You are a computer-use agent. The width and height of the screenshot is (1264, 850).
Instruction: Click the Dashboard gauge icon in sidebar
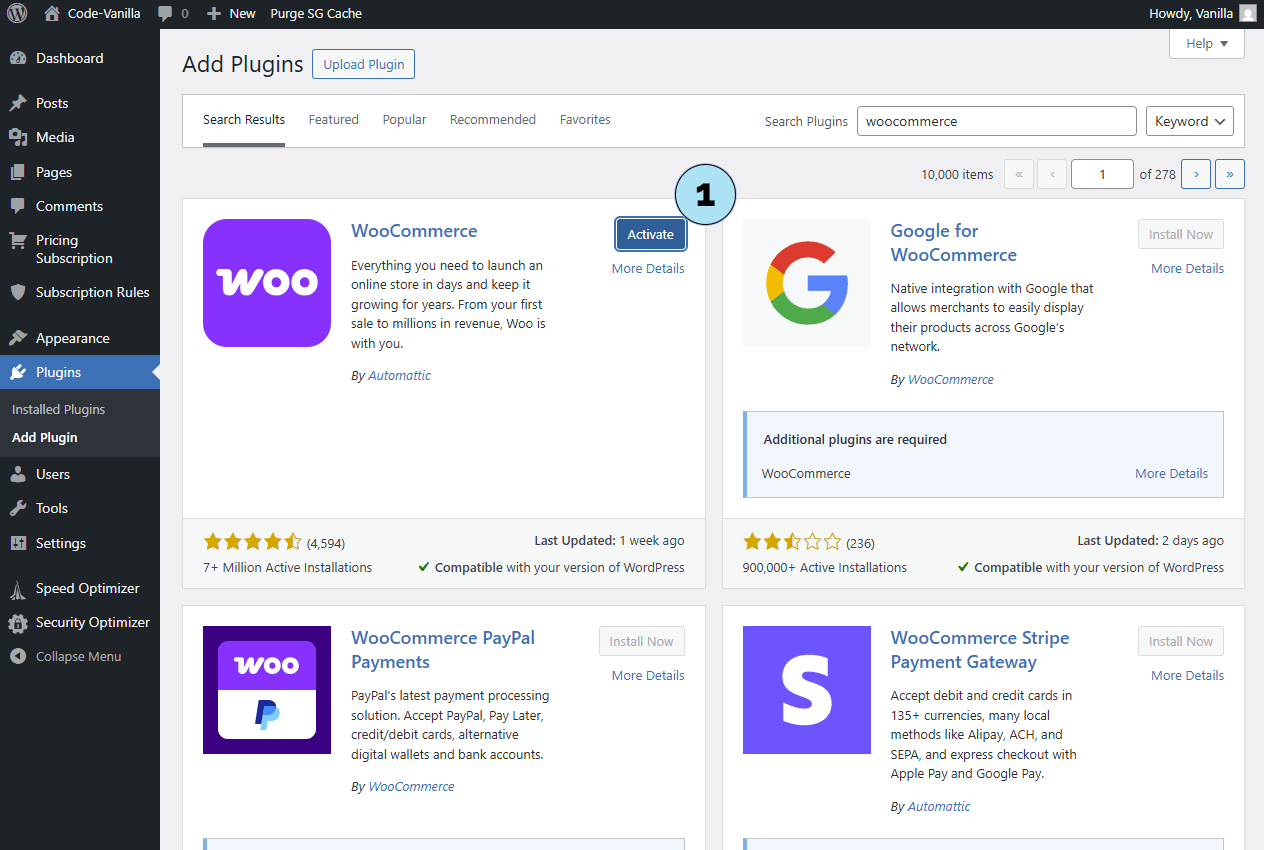(x=18, y=59)
